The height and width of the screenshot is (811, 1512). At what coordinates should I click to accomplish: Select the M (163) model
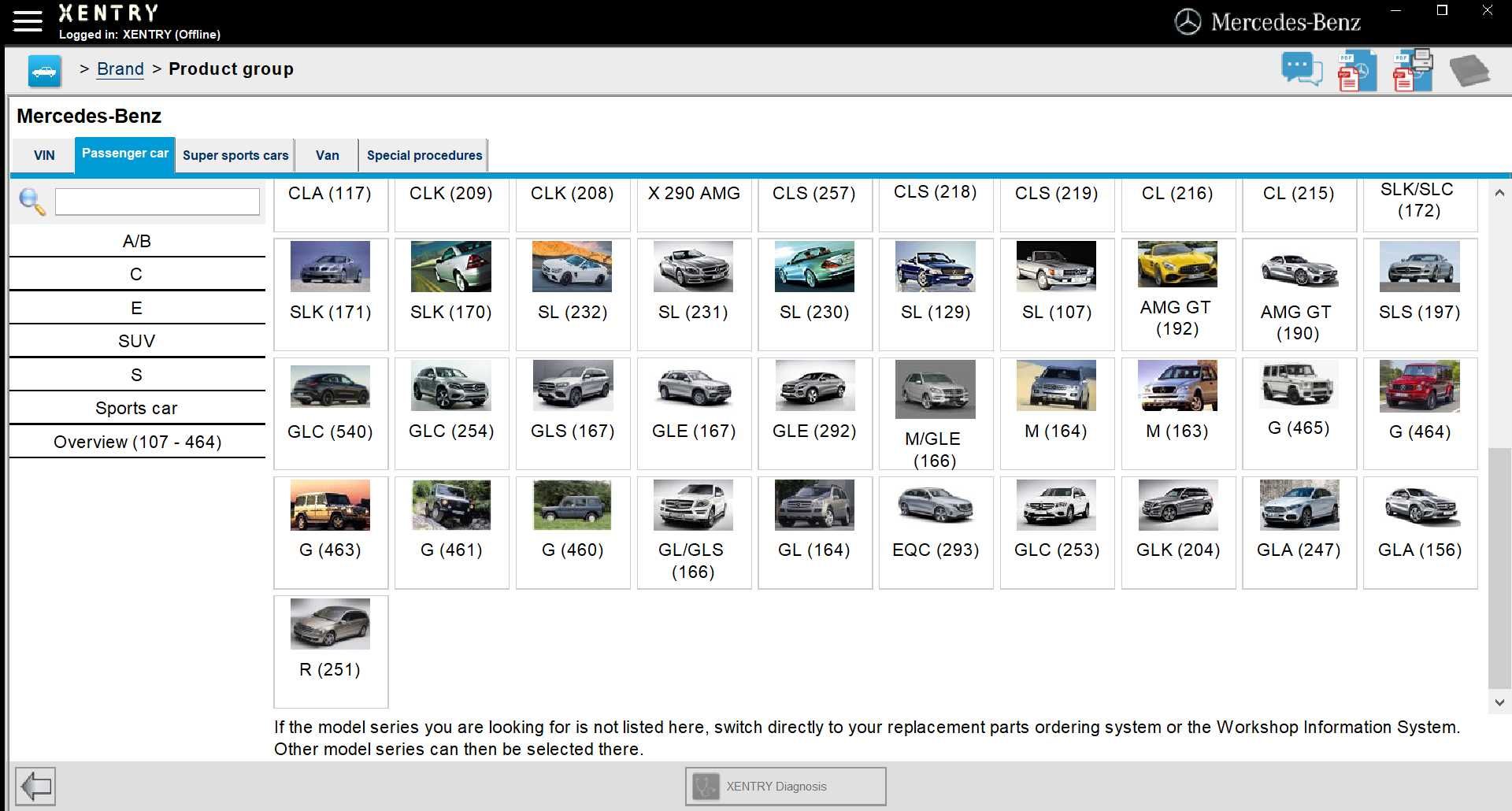point(1178,413)
